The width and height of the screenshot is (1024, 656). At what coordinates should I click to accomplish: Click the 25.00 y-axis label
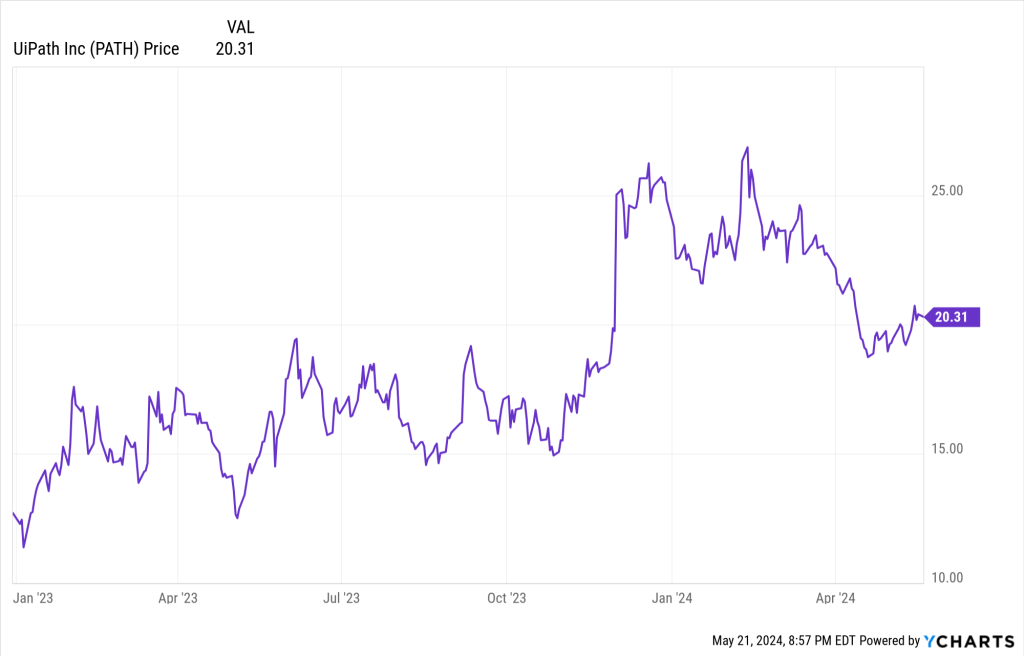point(945,190)
